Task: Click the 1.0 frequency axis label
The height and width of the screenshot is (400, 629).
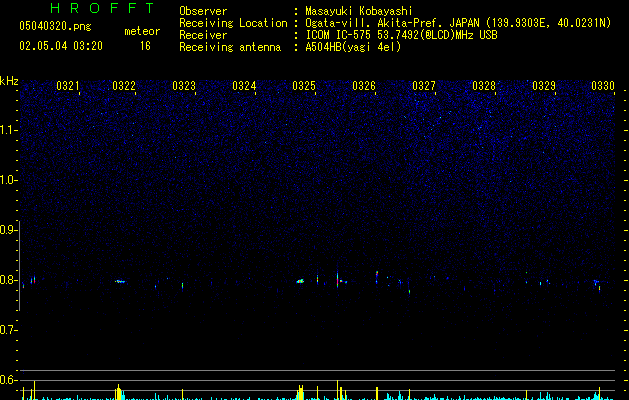Action: [x=8, y=180]
